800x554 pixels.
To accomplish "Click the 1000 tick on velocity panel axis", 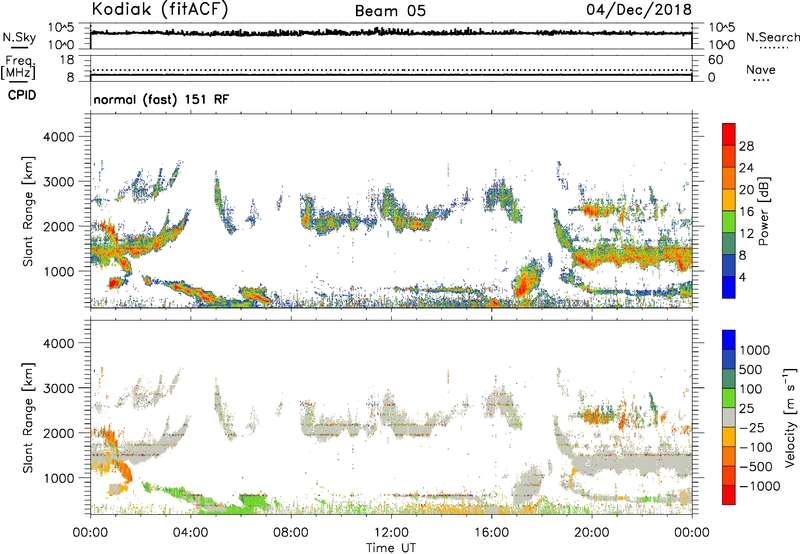I will coord(58,478).
